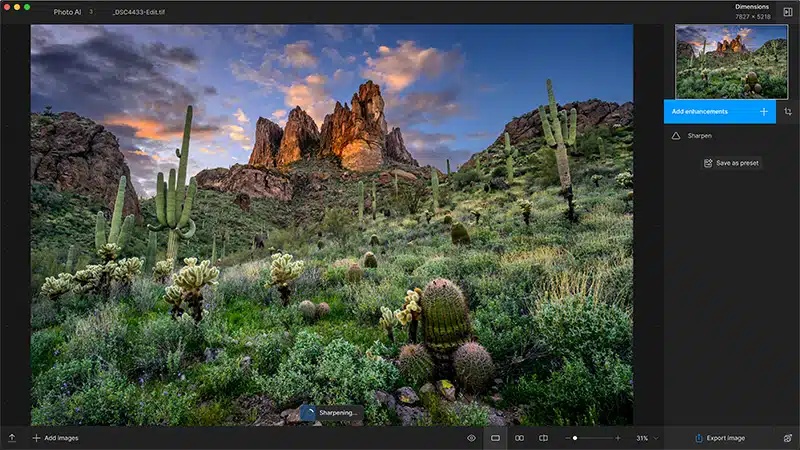This screenshot has width=800, height=450.
Task: Click the Add enhancements button
Action: click(719, 112)
